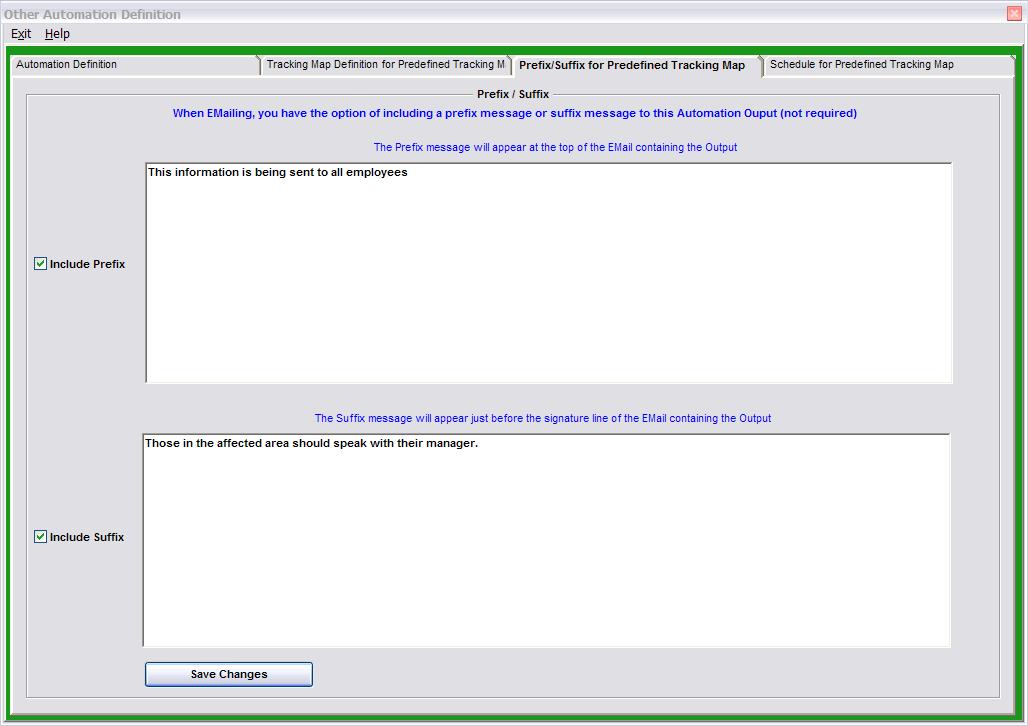Uncheck the Include Suffix checkbox

pos(41,537)
